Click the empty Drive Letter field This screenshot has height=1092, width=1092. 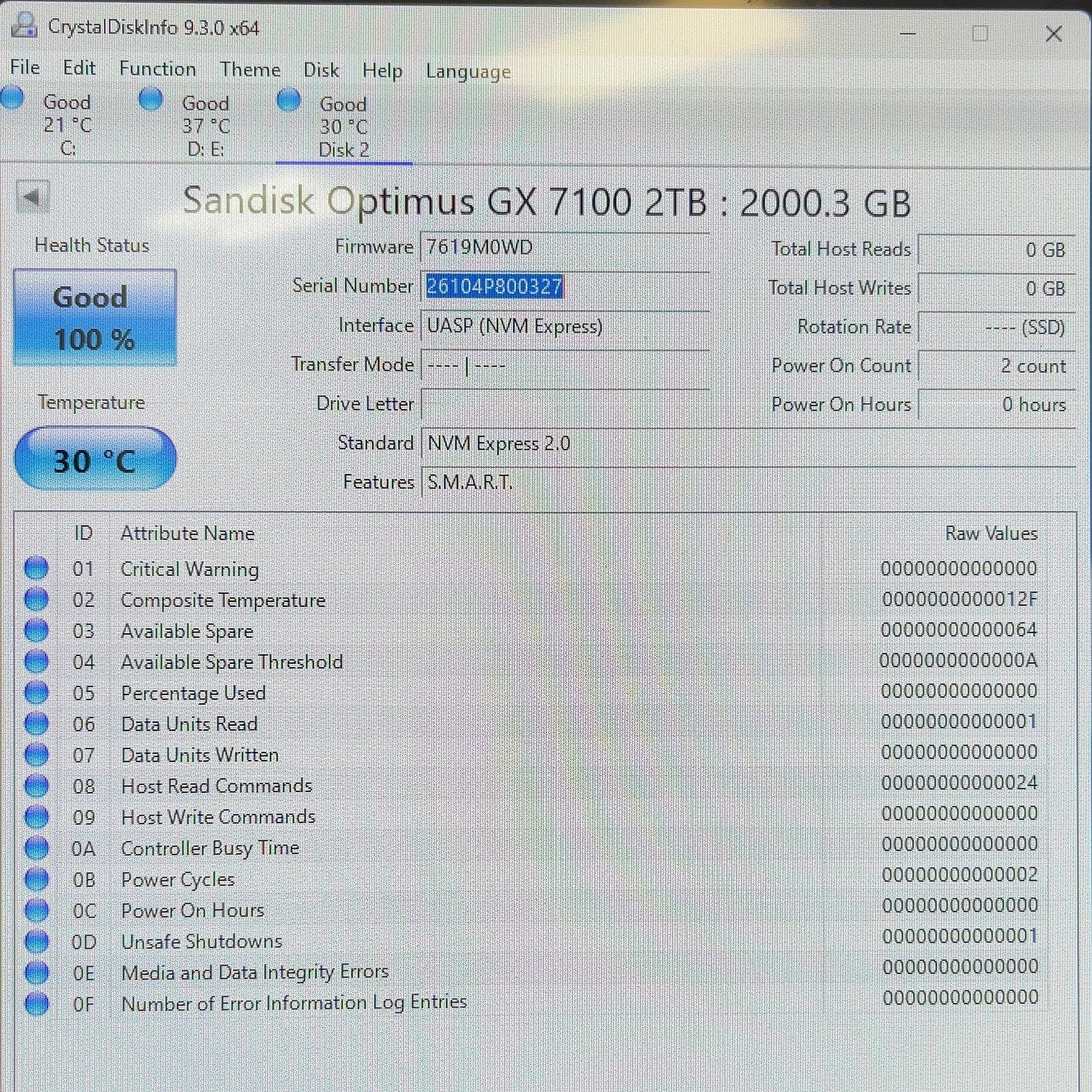click(x=565, y=404)
